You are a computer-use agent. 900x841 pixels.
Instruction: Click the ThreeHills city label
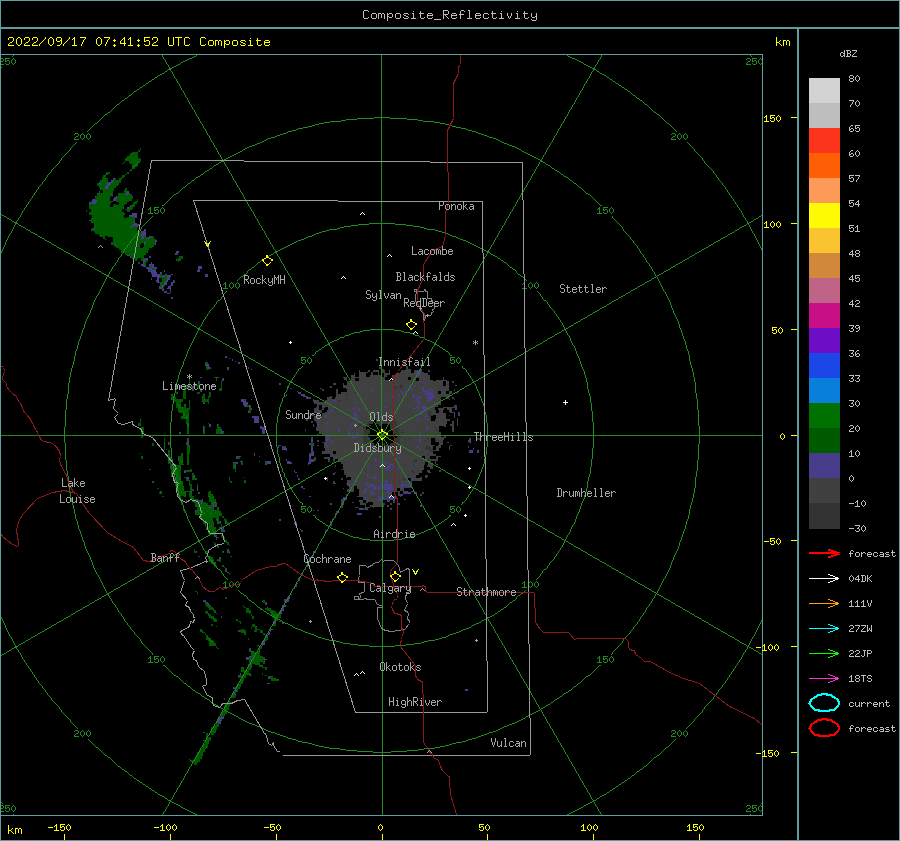503,437
